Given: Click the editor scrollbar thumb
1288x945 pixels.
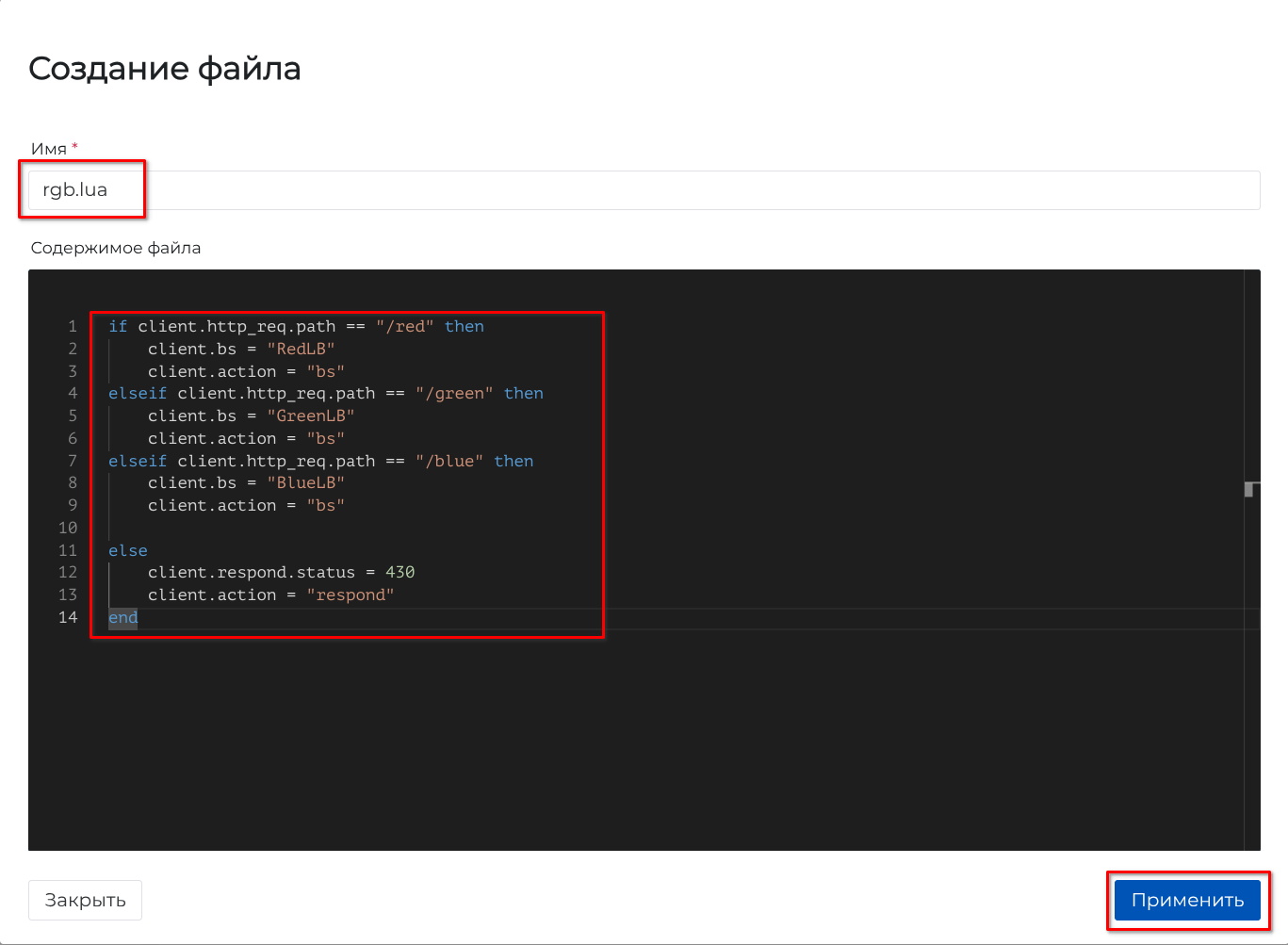Looking at the screenshot, I should click(1250, 489).
